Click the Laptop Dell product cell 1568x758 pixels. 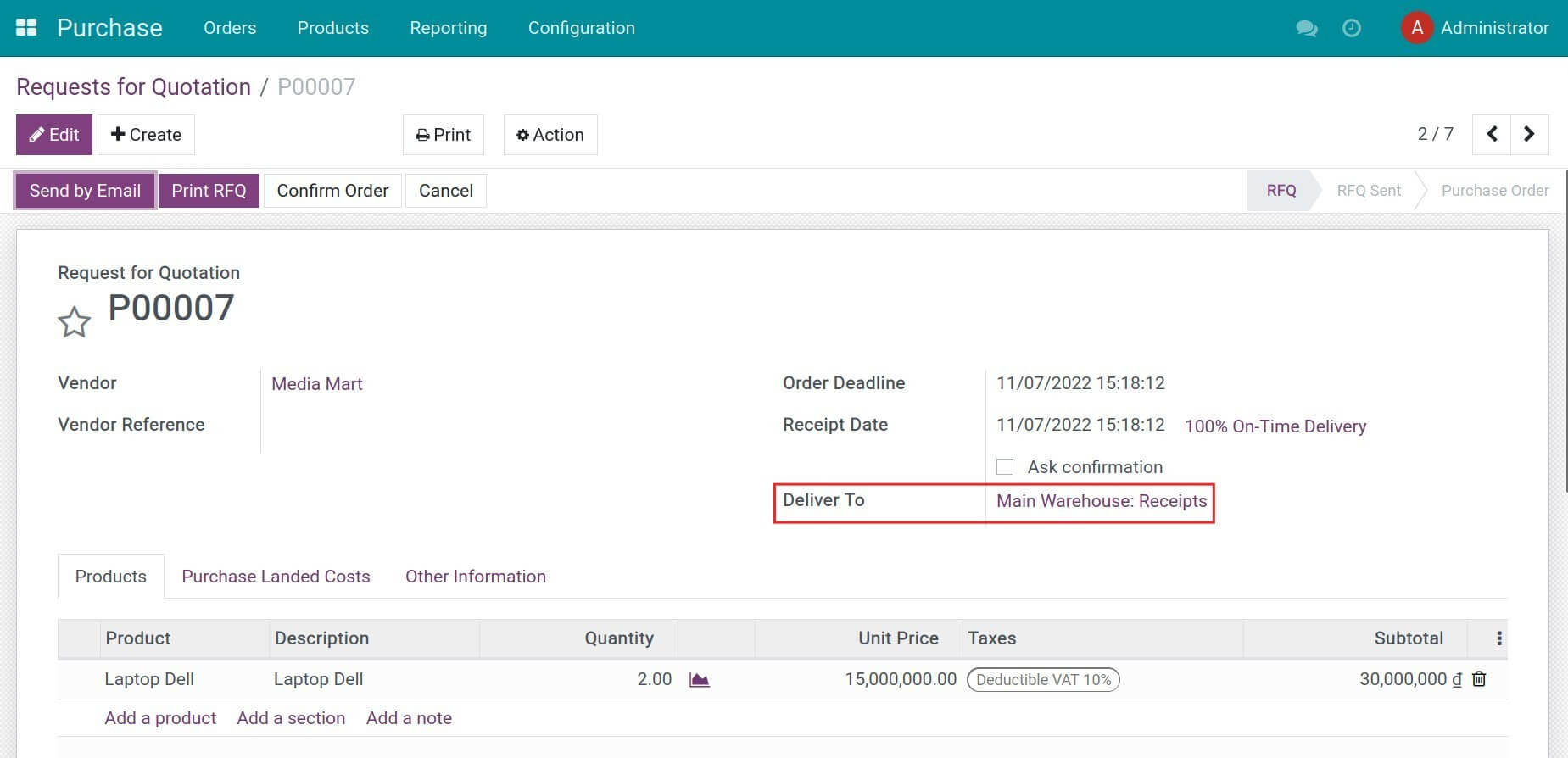149,679
